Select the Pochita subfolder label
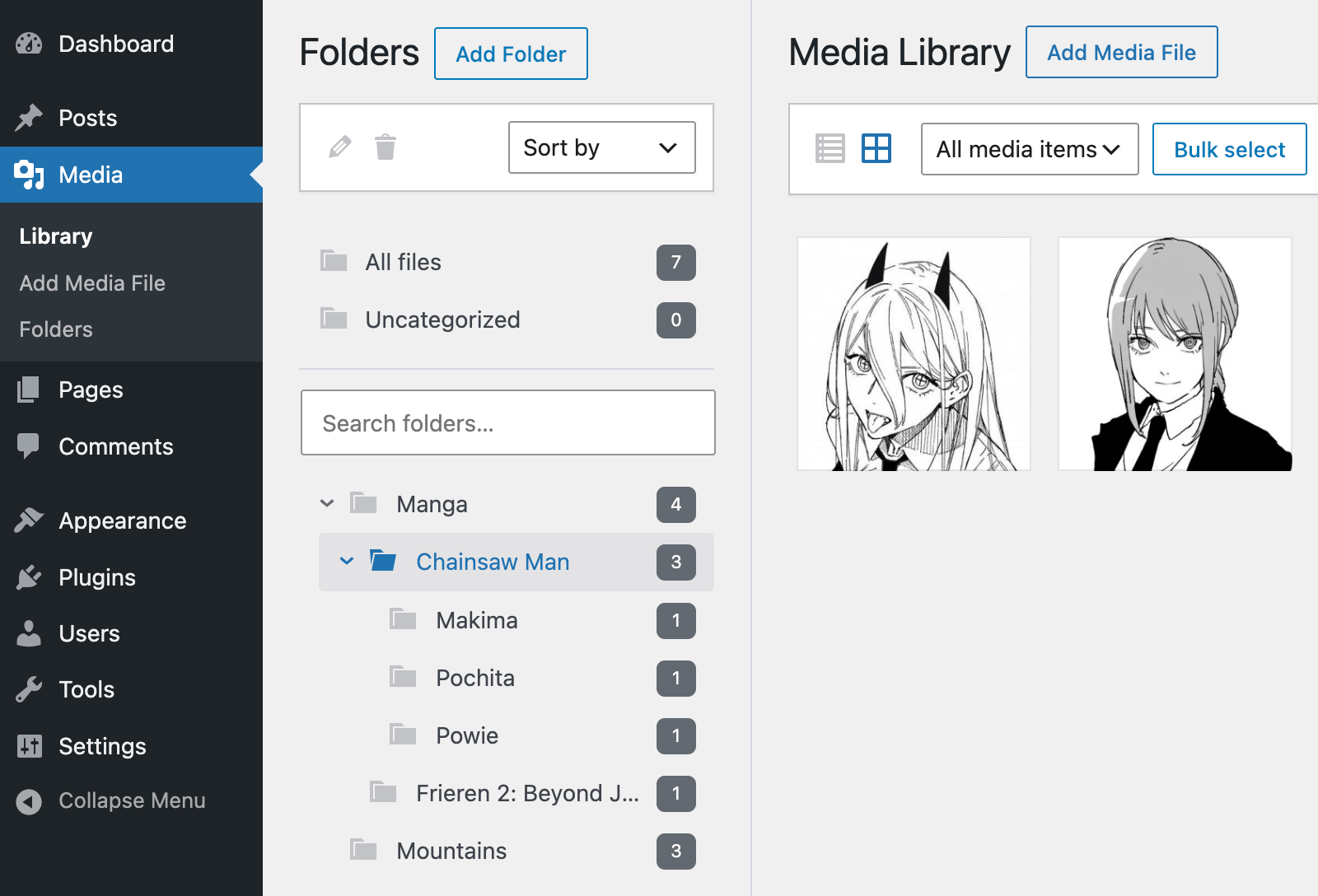1318x896 pixels. [x=475, y=678]
